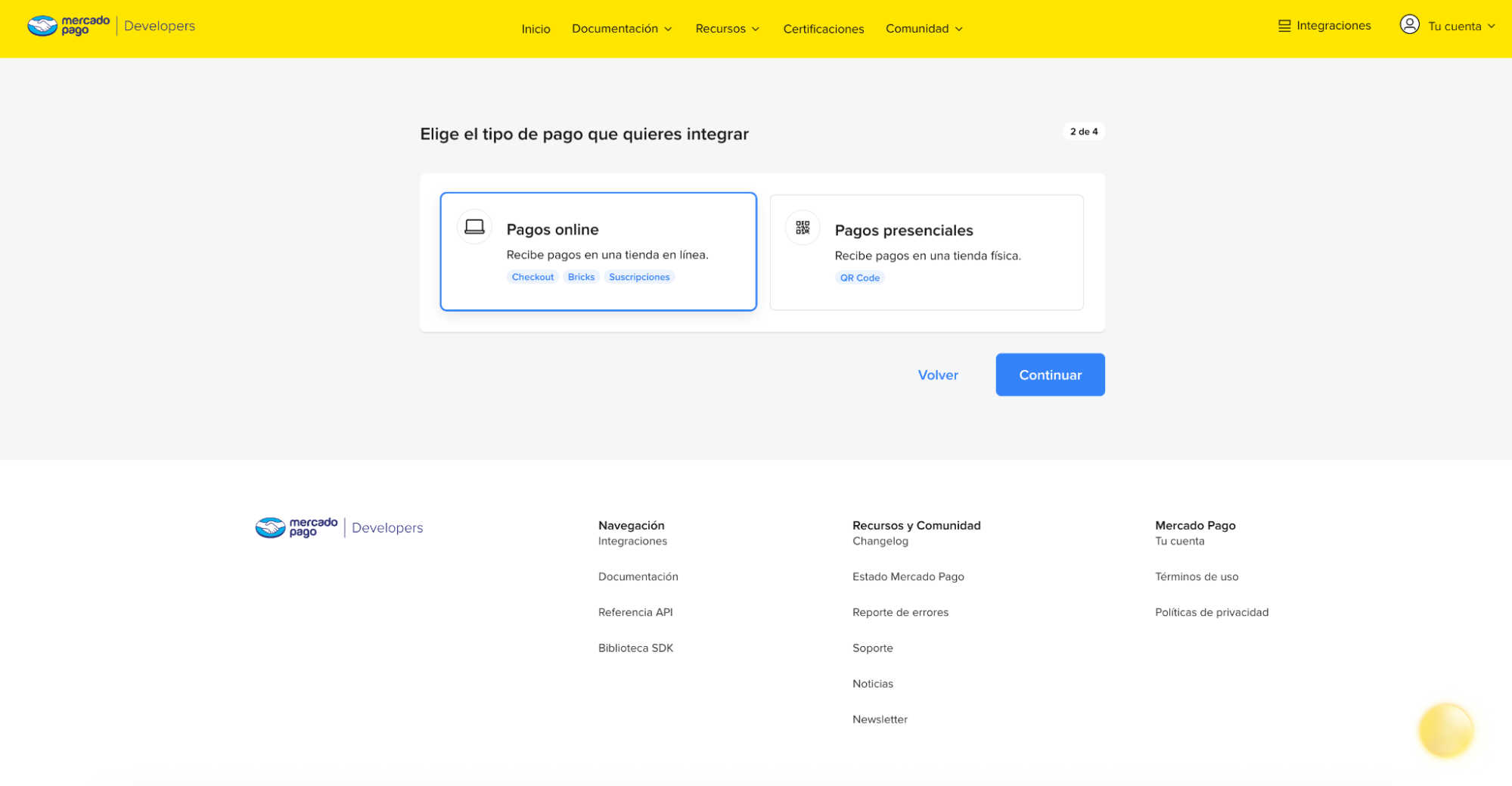Image resolution: width=1512 pixels, height=786 pixels.
Task: Open footer Newsletter link
Action: [880, 719]
